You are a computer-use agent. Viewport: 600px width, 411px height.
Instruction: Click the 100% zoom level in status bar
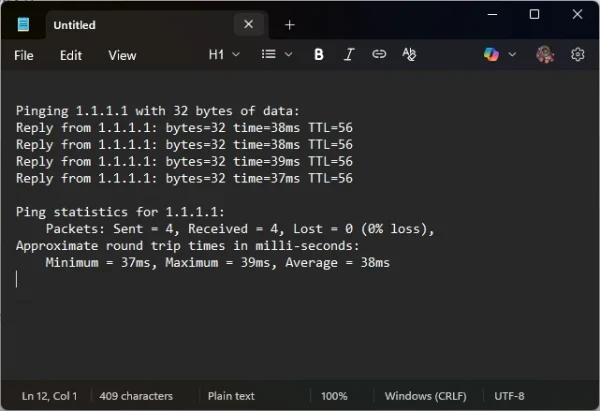click(334, 396)
